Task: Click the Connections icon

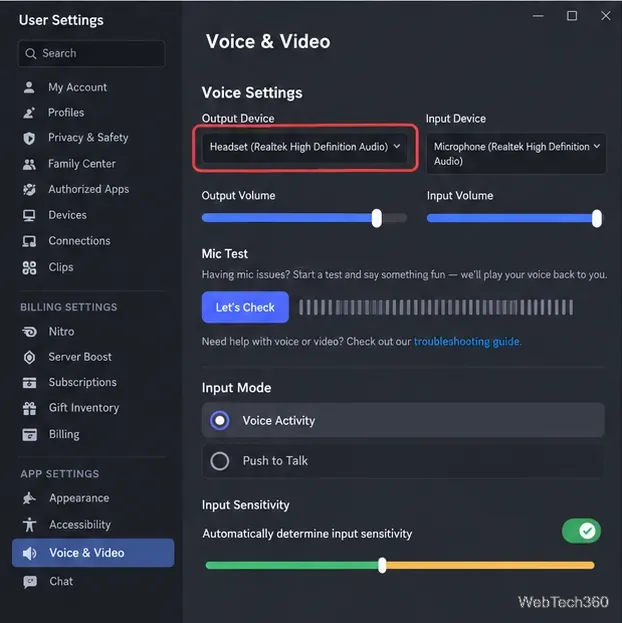Action: pyautogui.click(x=29, y=241)
